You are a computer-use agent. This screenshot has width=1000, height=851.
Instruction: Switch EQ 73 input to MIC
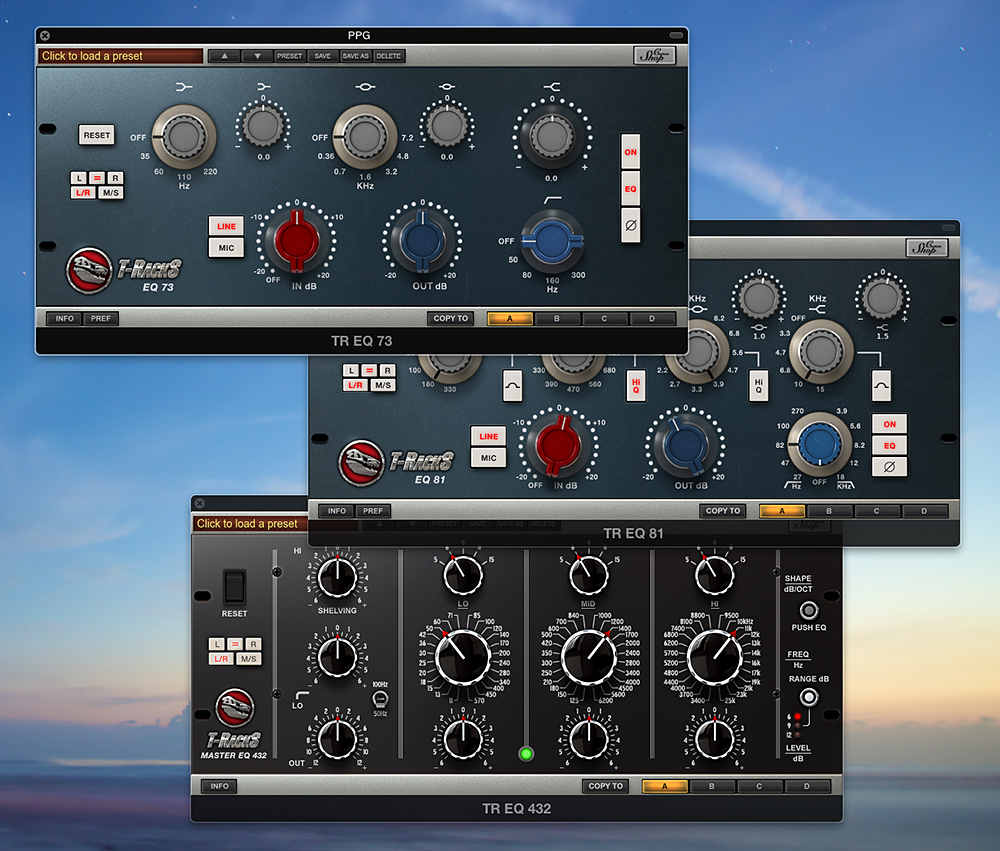coord(226,248)
